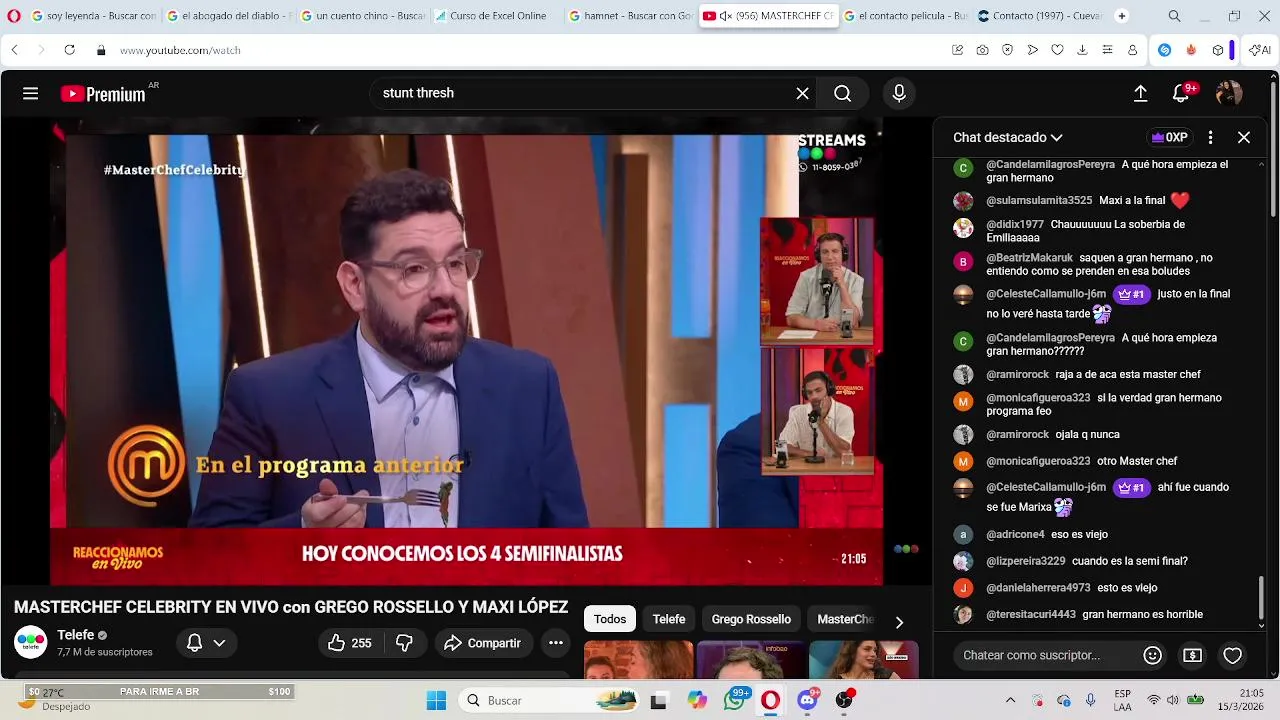Open the ESP LAA language switcher
This screenshot has width=1280, height=720.
[x=1123, y=700]
